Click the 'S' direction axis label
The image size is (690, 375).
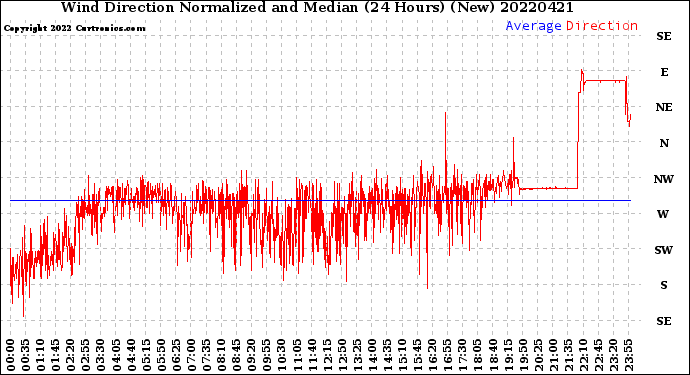664,285
